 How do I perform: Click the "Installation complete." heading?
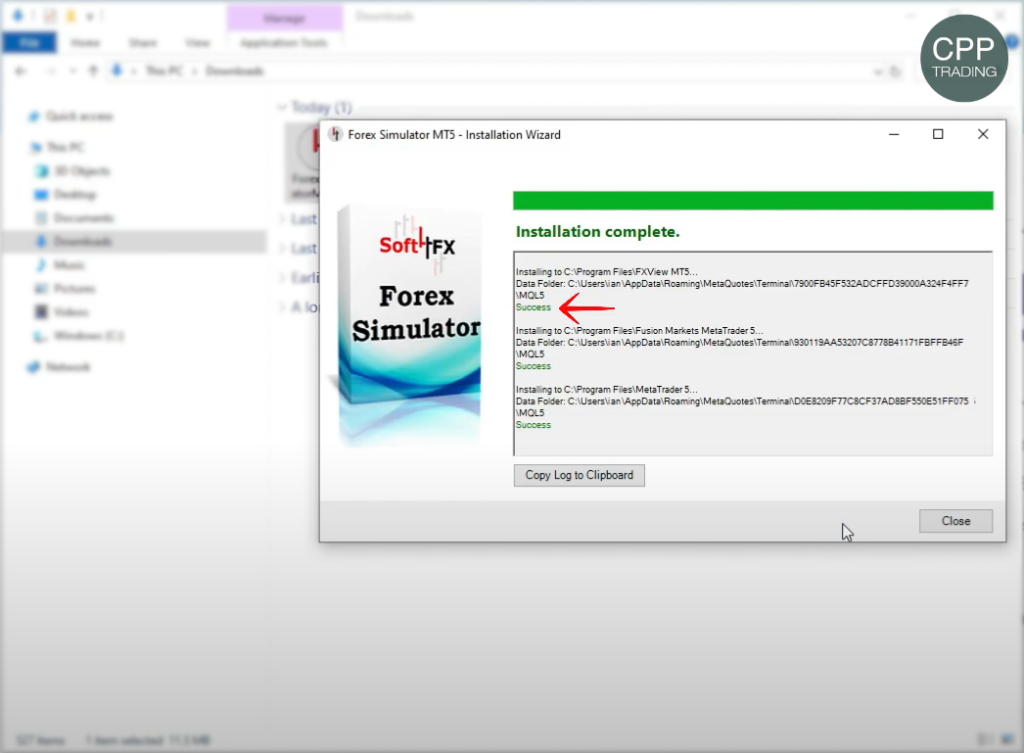598,232
